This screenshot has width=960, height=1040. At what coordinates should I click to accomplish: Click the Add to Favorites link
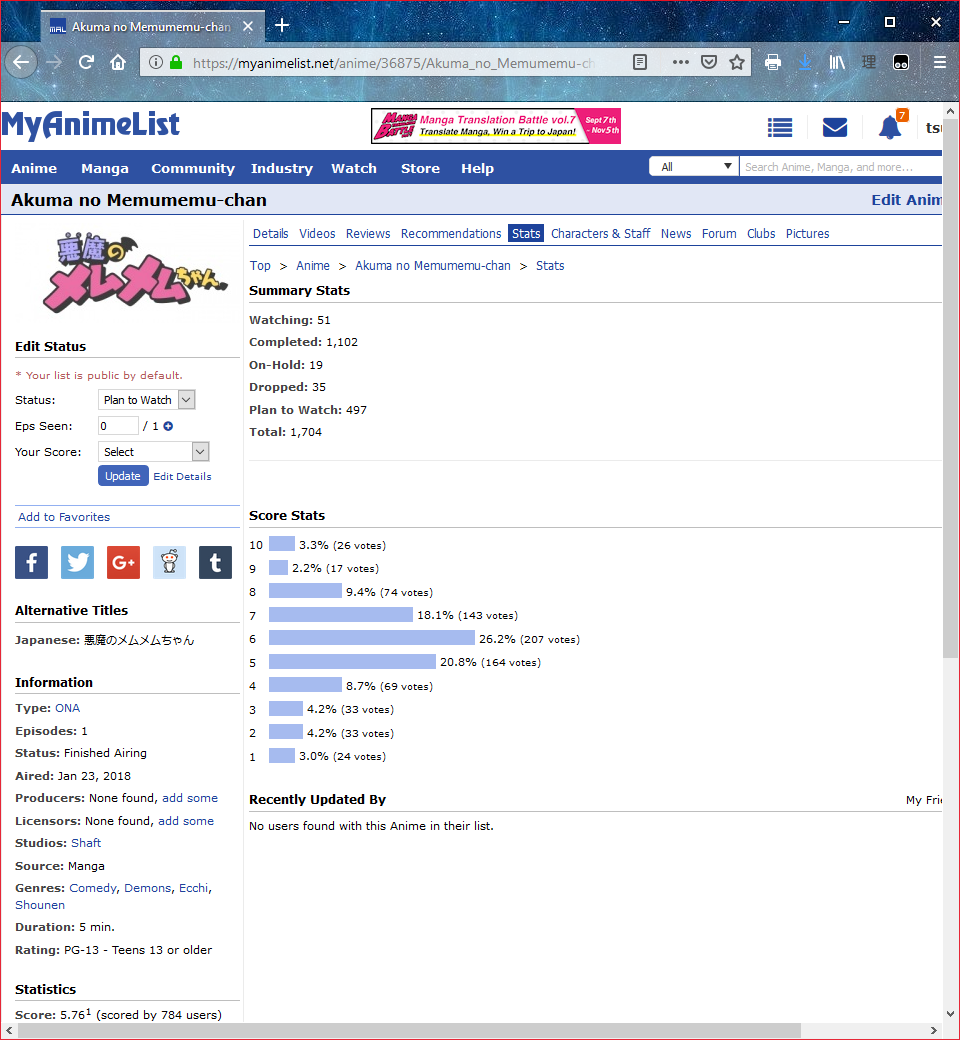(64, 517)
